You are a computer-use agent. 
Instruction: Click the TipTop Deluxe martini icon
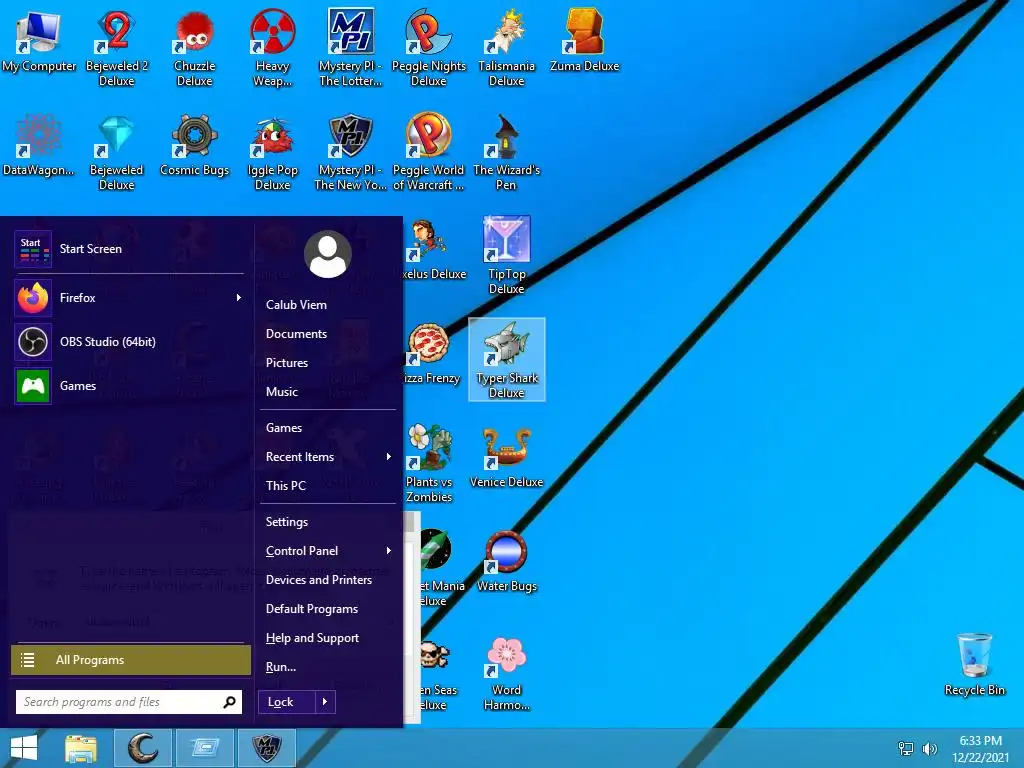point(507,255)
